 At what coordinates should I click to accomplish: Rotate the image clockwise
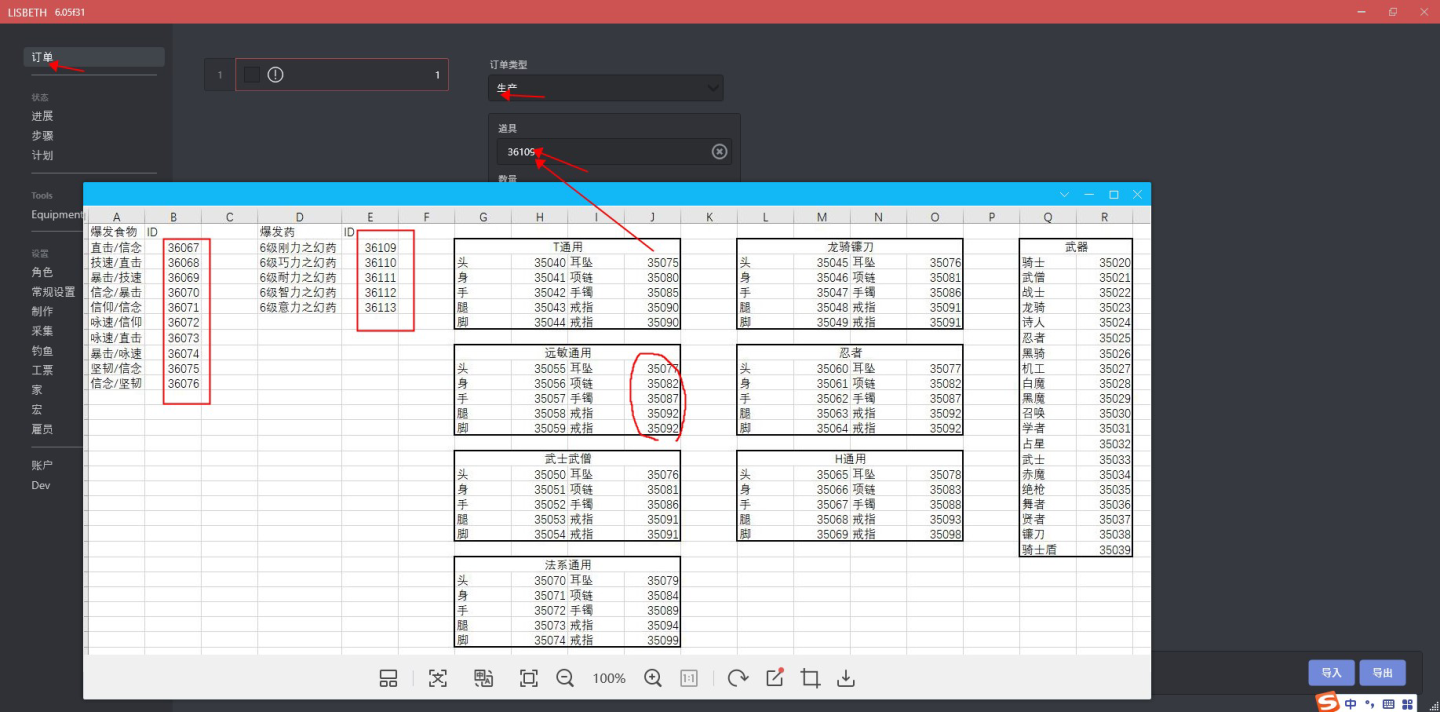pos(738,678)
